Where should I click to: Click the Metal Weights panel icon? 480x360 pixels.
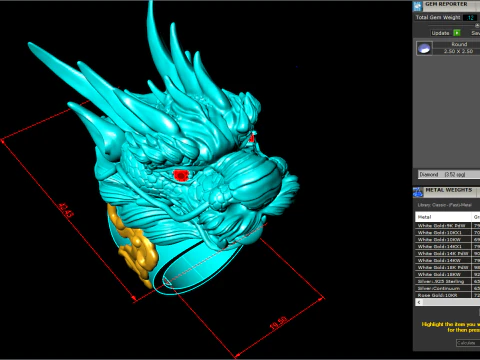click(418, 192)
